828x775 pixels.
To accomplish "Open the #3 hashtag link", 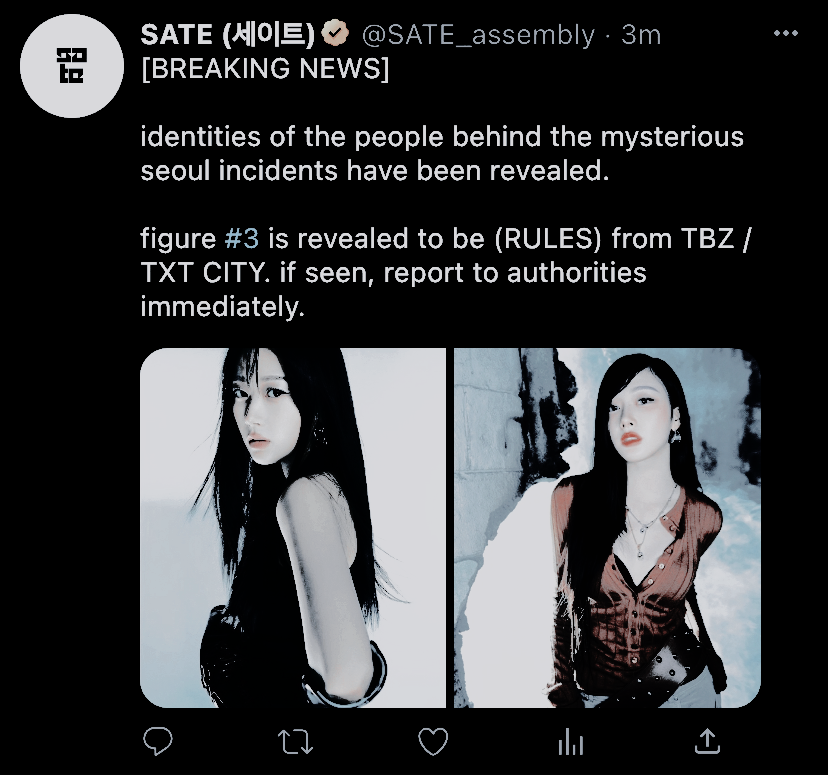I will pos(241,238).
